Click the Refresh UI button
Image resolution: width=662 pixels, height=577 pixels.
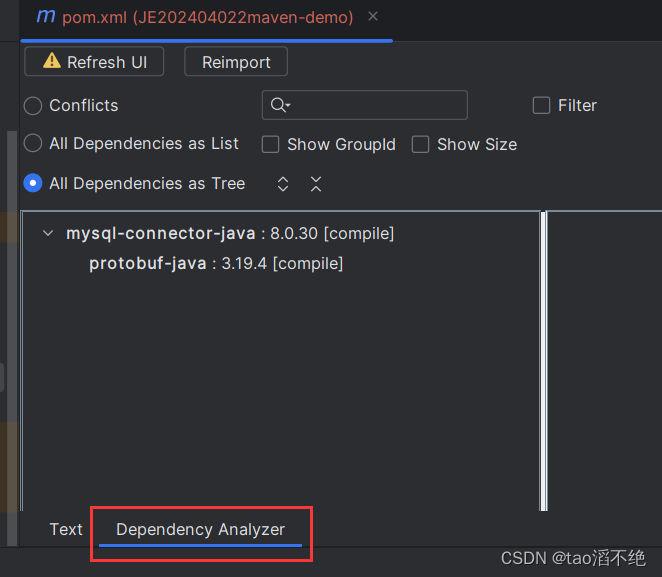tap(94, 62)
